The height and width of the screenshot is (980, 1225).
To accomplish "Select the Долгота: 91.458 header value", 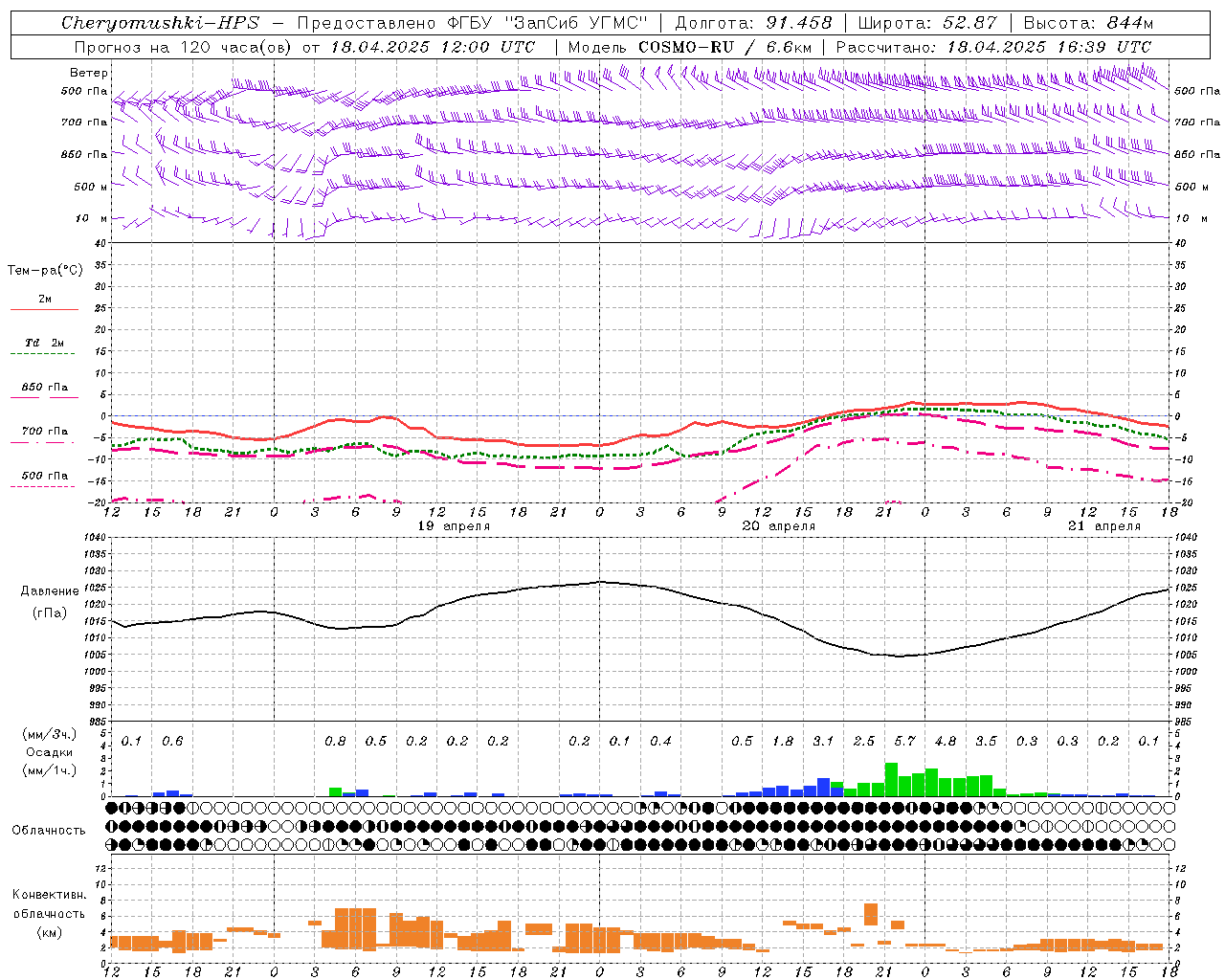I will tap(753, 23).
